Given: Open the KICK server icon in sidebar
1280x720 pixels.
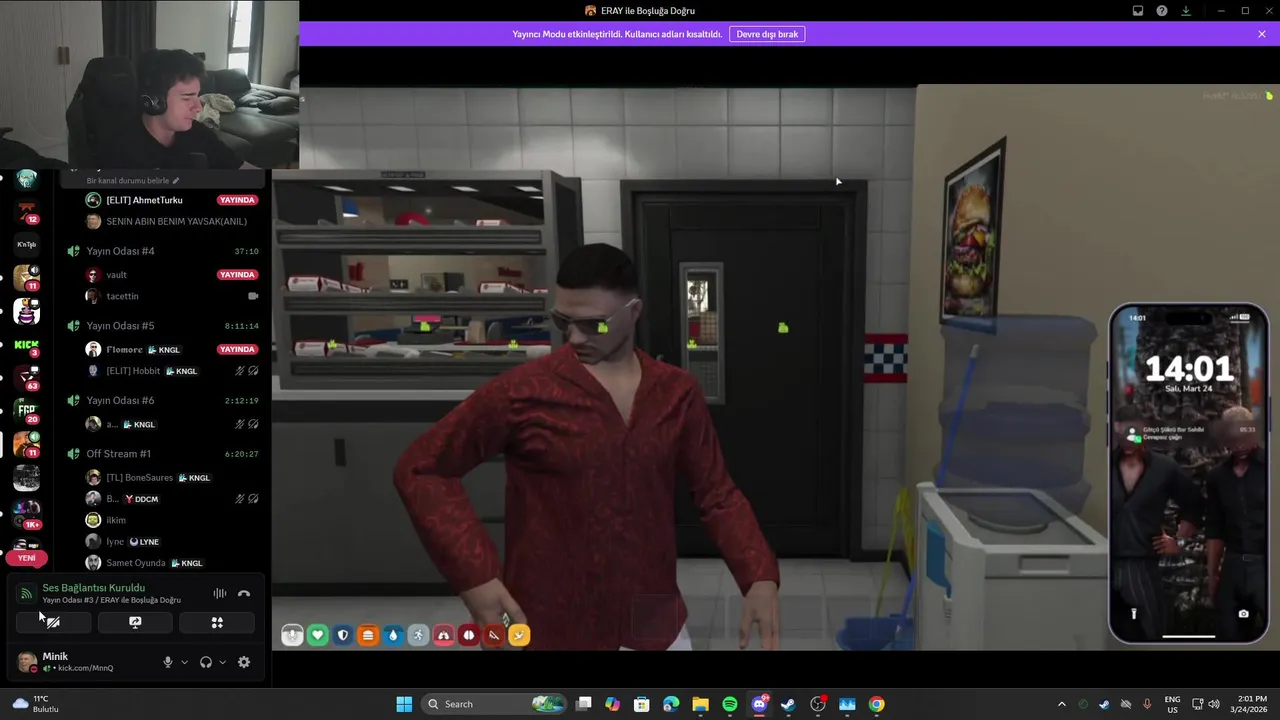Looking at the screenshot, I should pos(26,345).
